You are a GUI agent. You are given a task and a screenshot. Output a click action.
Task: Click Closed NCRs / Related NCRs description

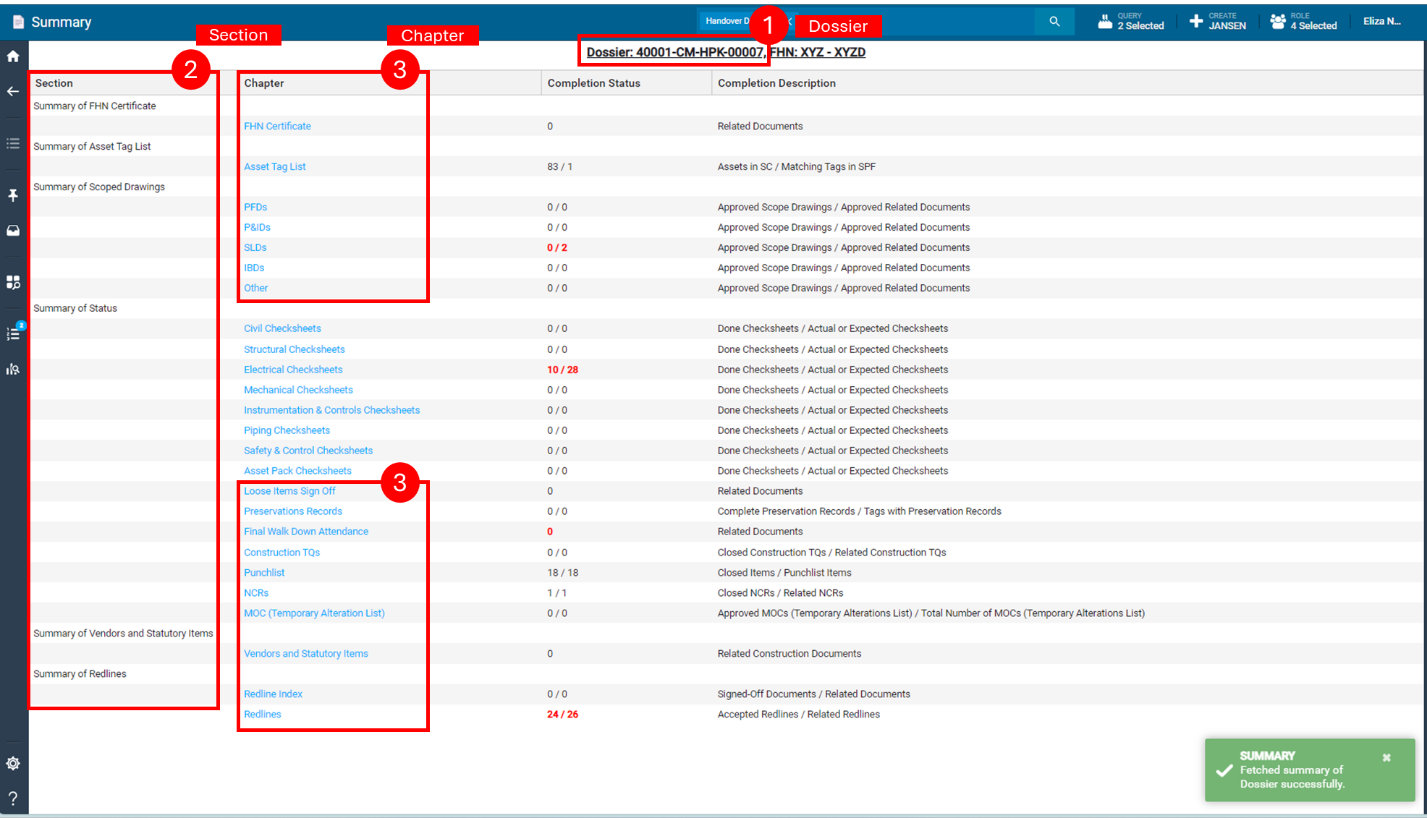[x=780, y=593]
